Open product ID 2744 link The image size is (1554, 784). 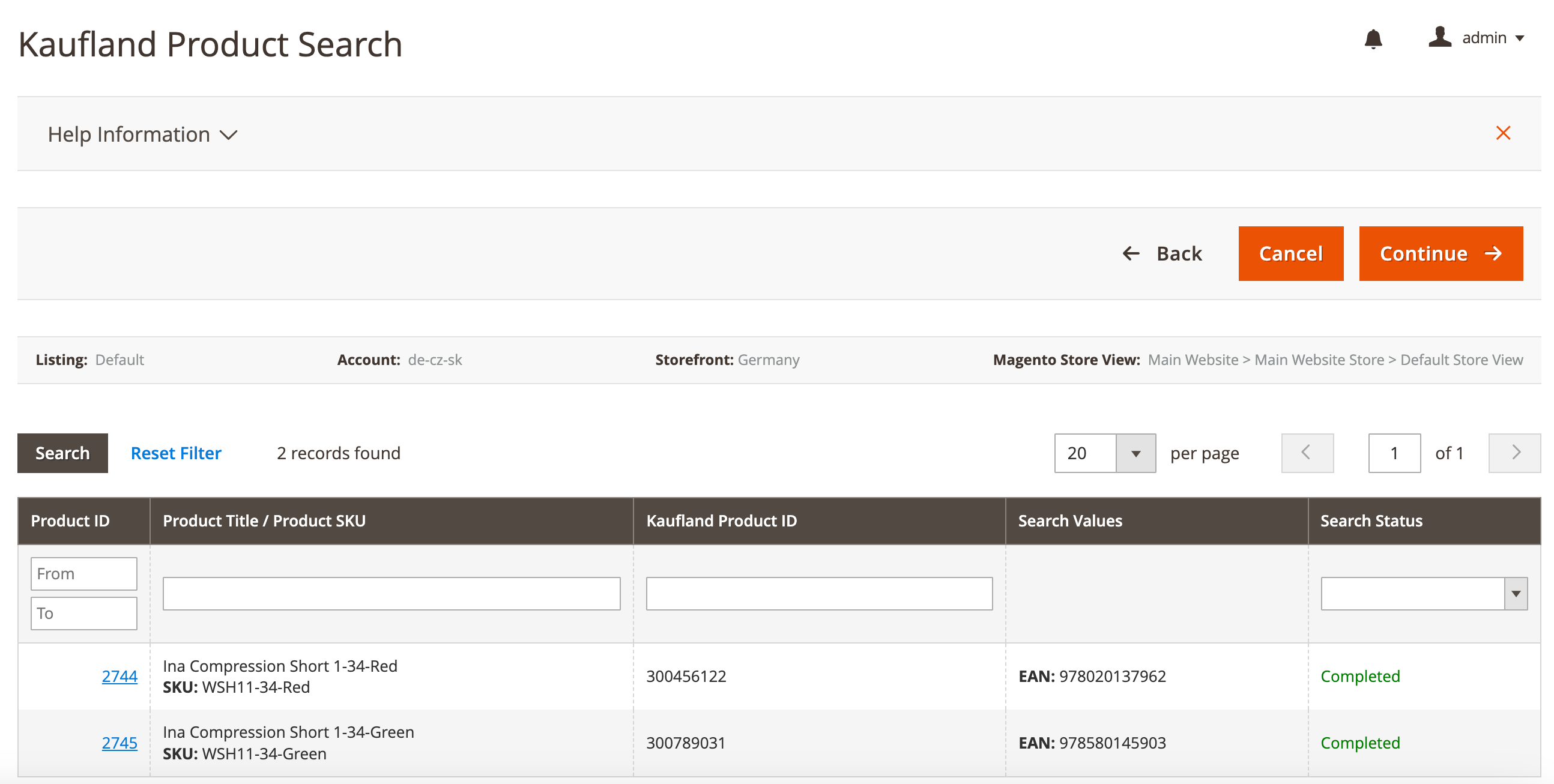tap(119, 676)
